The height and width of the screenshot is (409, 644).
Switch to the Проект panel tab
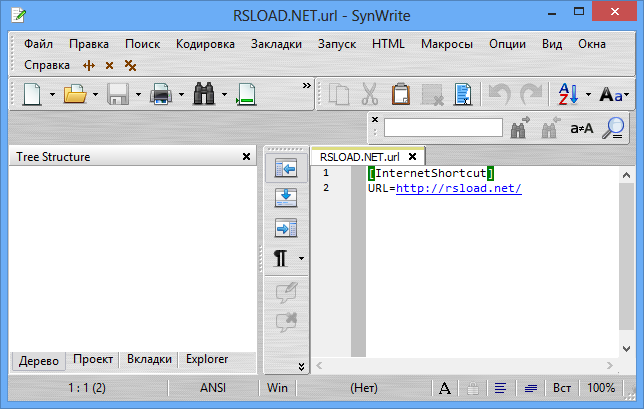(93, 359)
